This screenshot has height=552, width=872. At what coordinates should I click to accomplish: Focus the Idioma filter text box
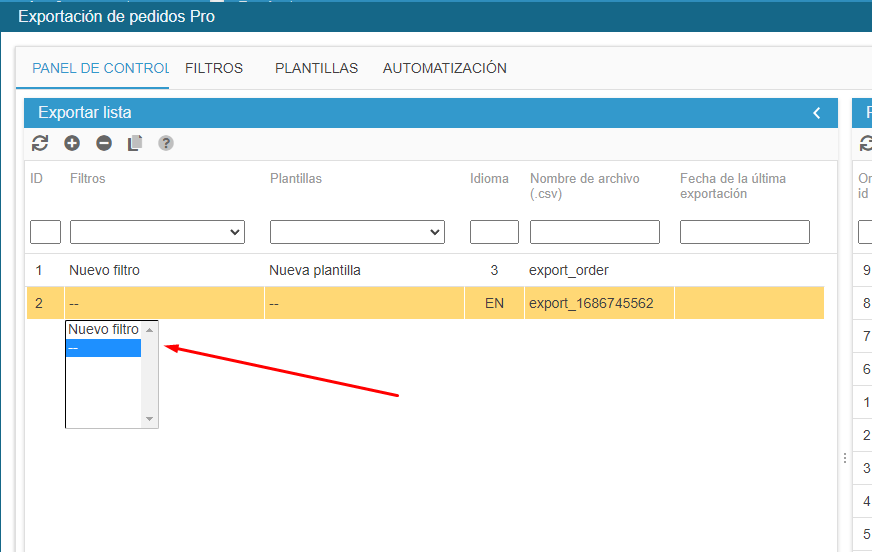pyautogui.click(x=494, y=232)
